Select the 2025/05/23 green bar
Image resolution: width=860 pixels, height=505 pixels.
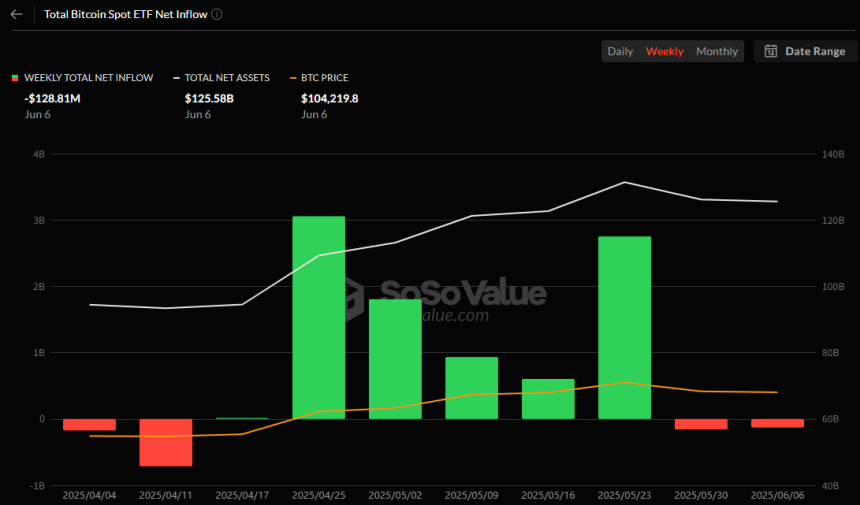click(x=625, y=328)
